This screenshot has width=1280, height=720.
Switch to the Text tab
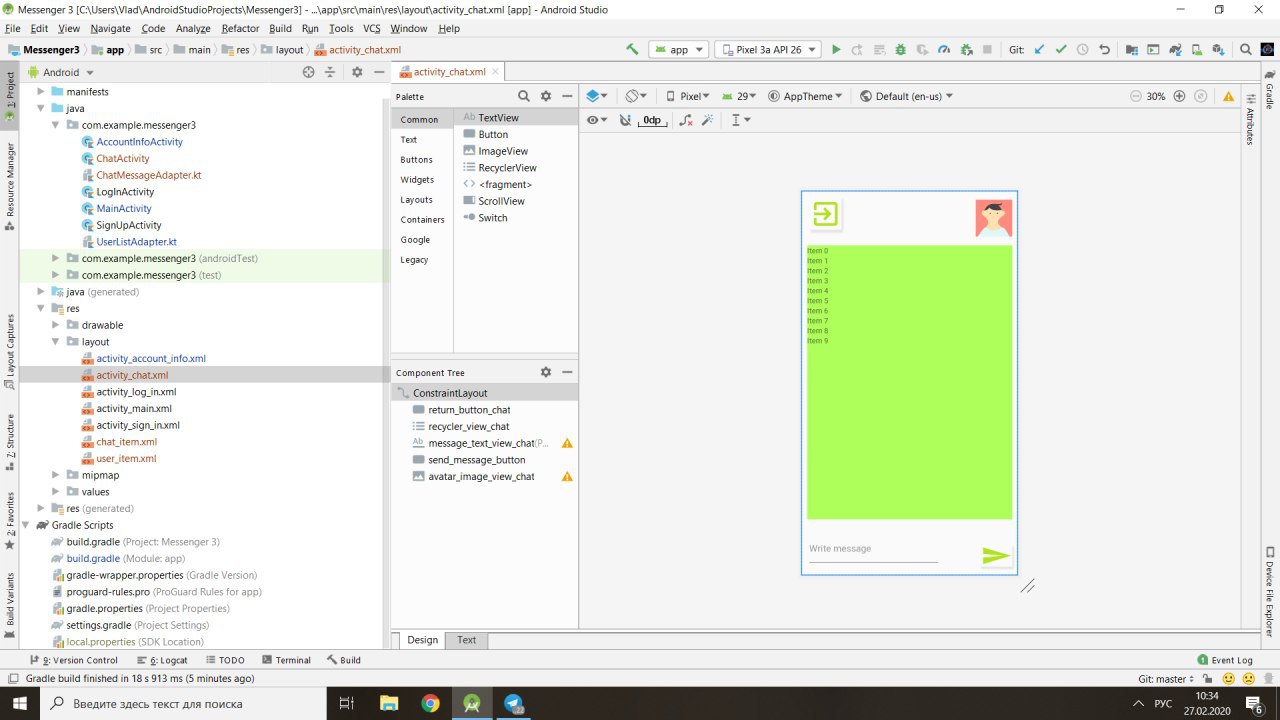coord(466,640)
